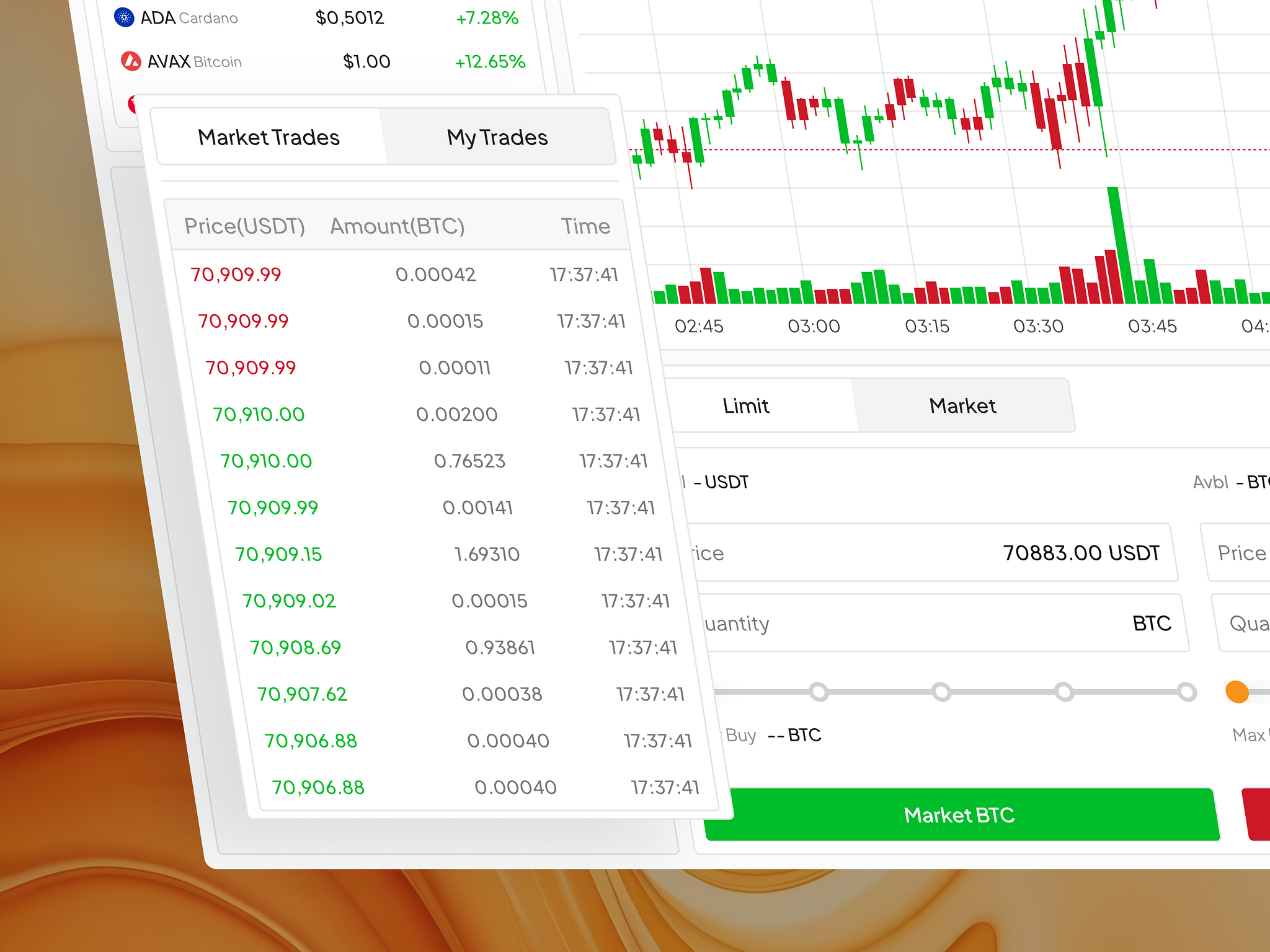This screenshot has width=1270, height=952.
Task: Click the trade amount 0.93861
Action: tap(500, 648)
